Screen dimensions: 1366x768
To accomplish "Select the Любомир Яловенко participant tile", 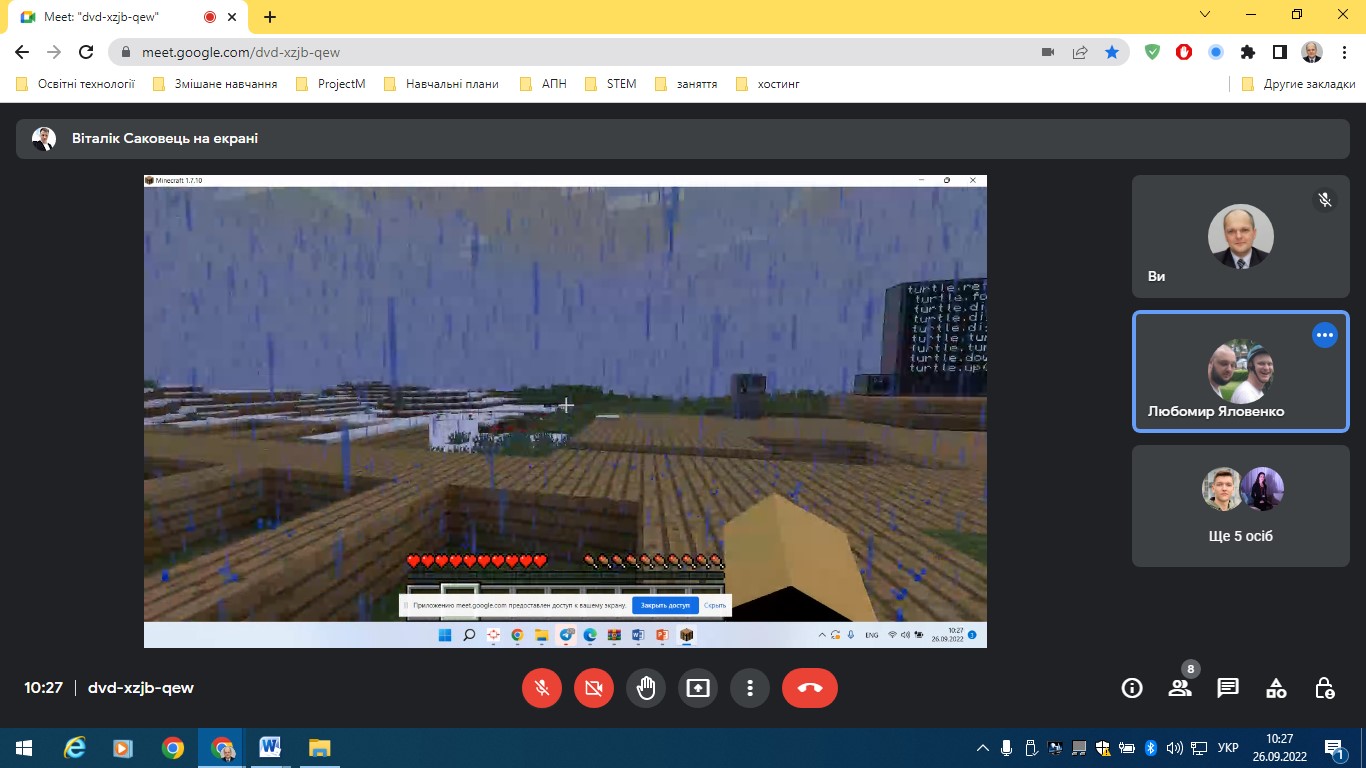I will pyautogui.click(x=1240, y=372).
